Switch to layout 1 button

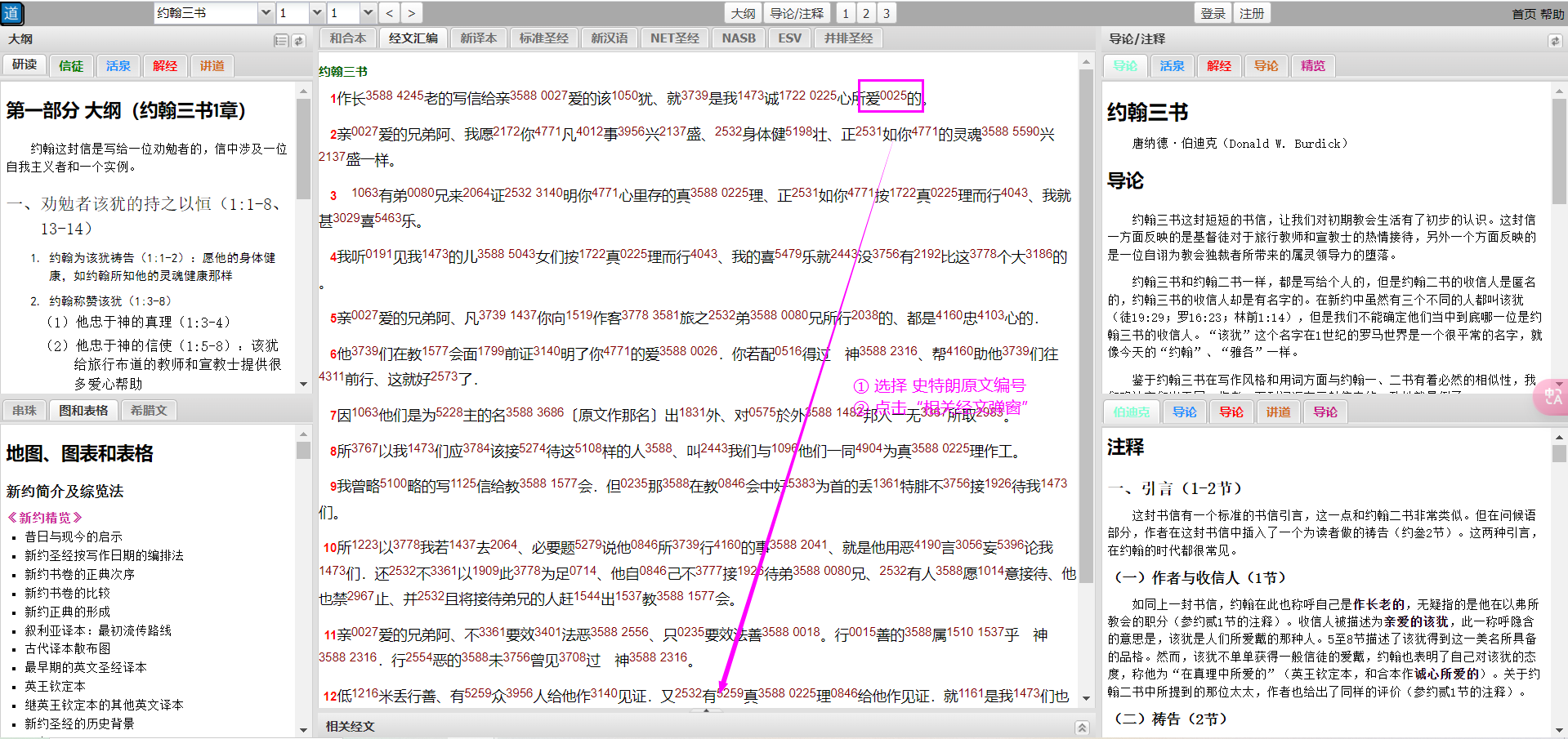click(x=845, y=13)
